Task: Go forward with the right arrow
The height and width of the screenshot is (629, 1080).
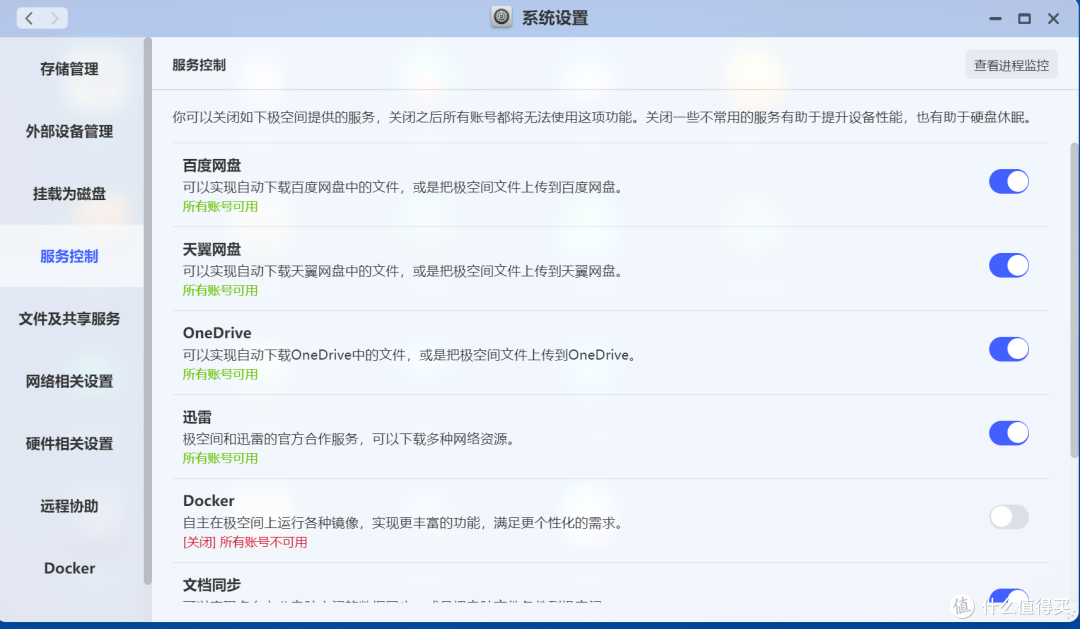Action: point(54,19)
